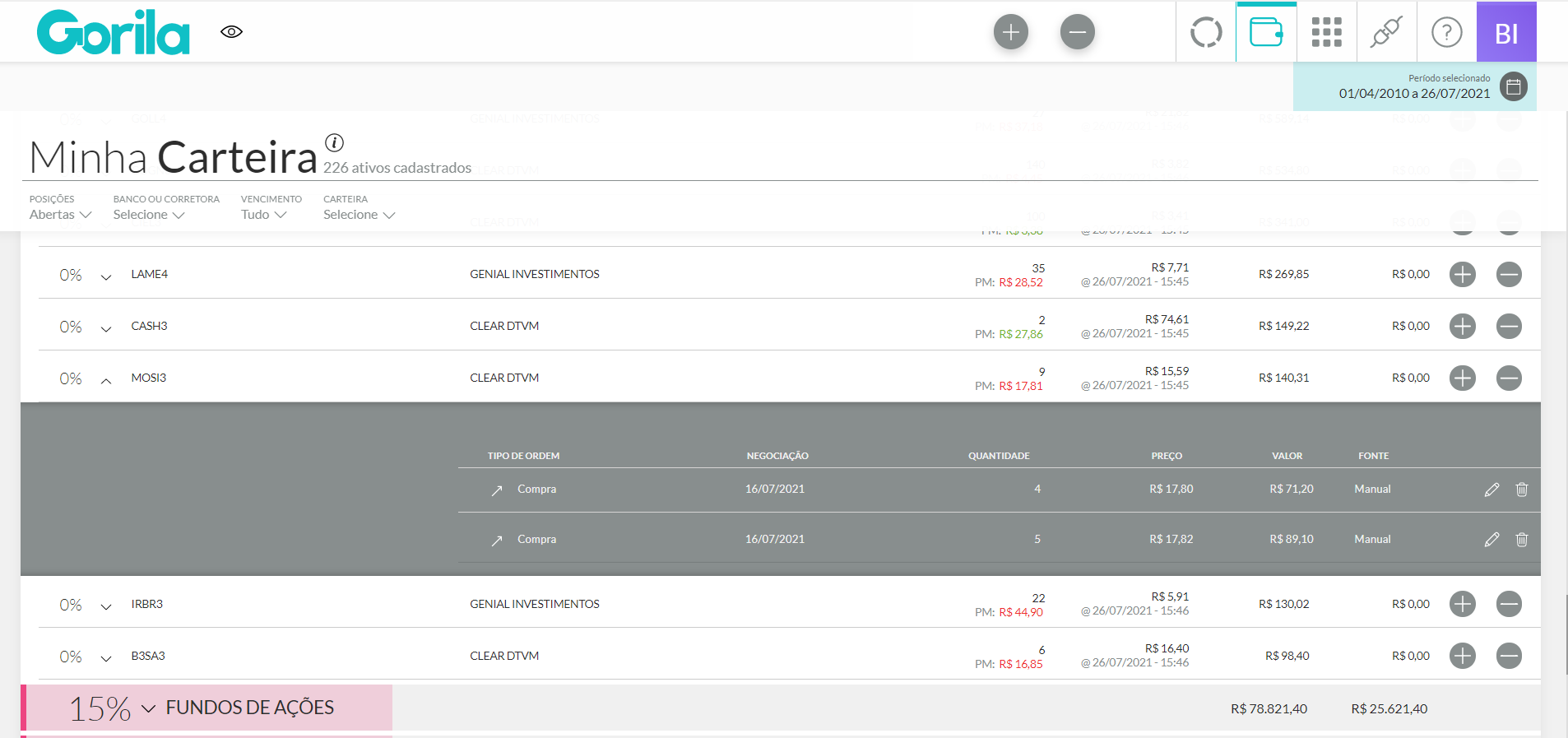Click minus button on B3SA3 row
The image size is (1568, 738).
click(x=1509, y=657)
